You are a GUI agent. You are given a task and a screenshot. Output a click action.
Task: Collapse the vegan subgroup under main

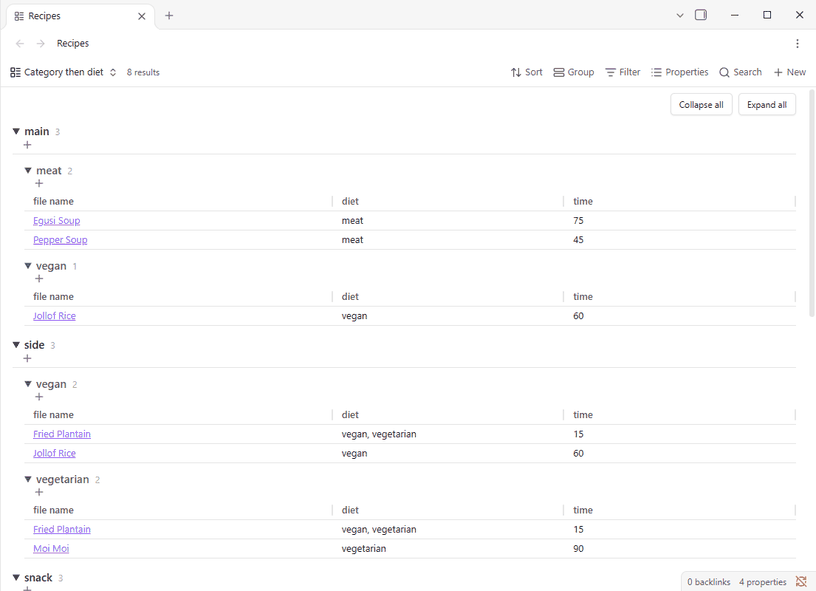(x=28, y=266)
